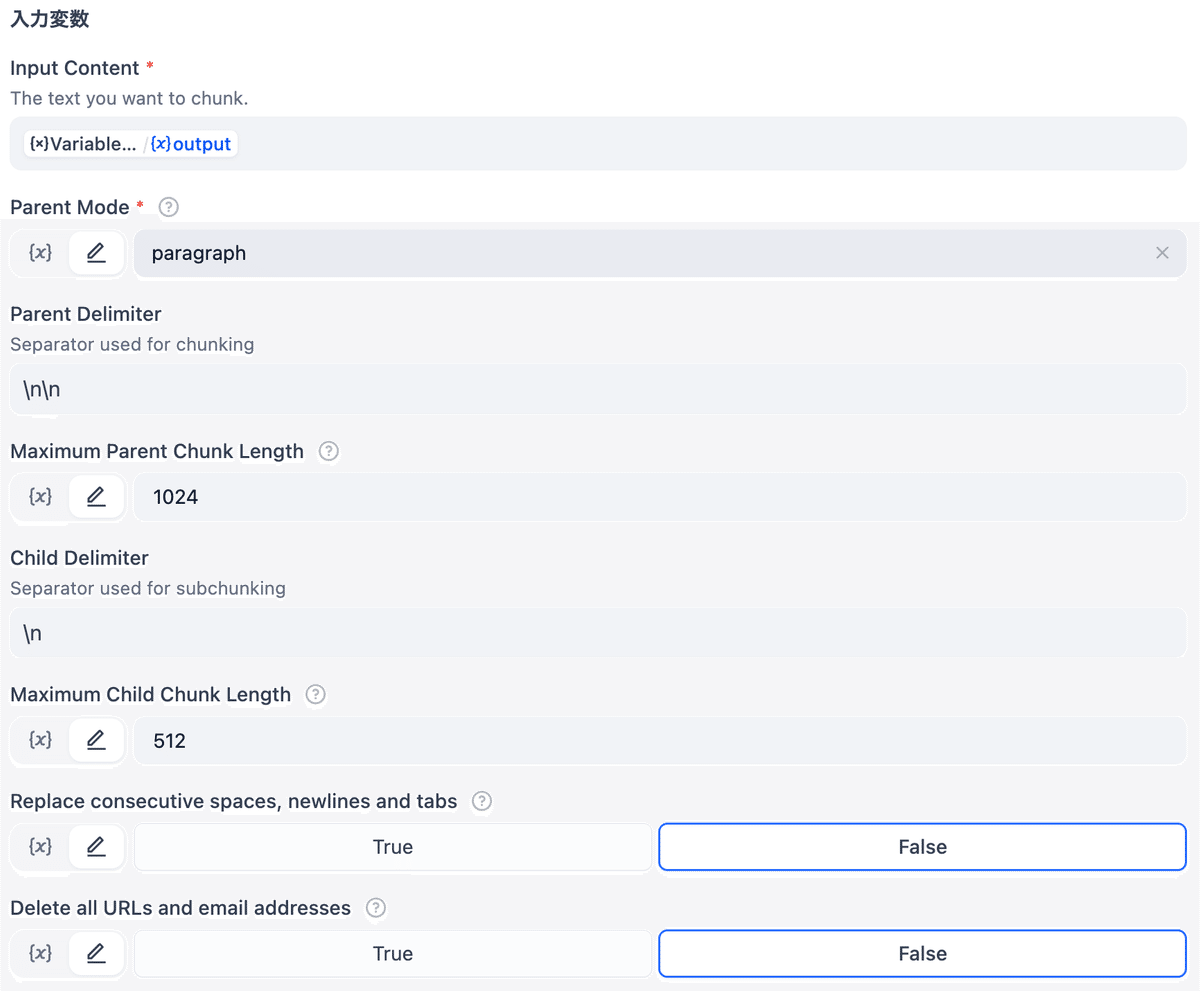Set Replace consecutive spaces to True
This screenshot has width=1200, height=991.
[x=392, y=847]
